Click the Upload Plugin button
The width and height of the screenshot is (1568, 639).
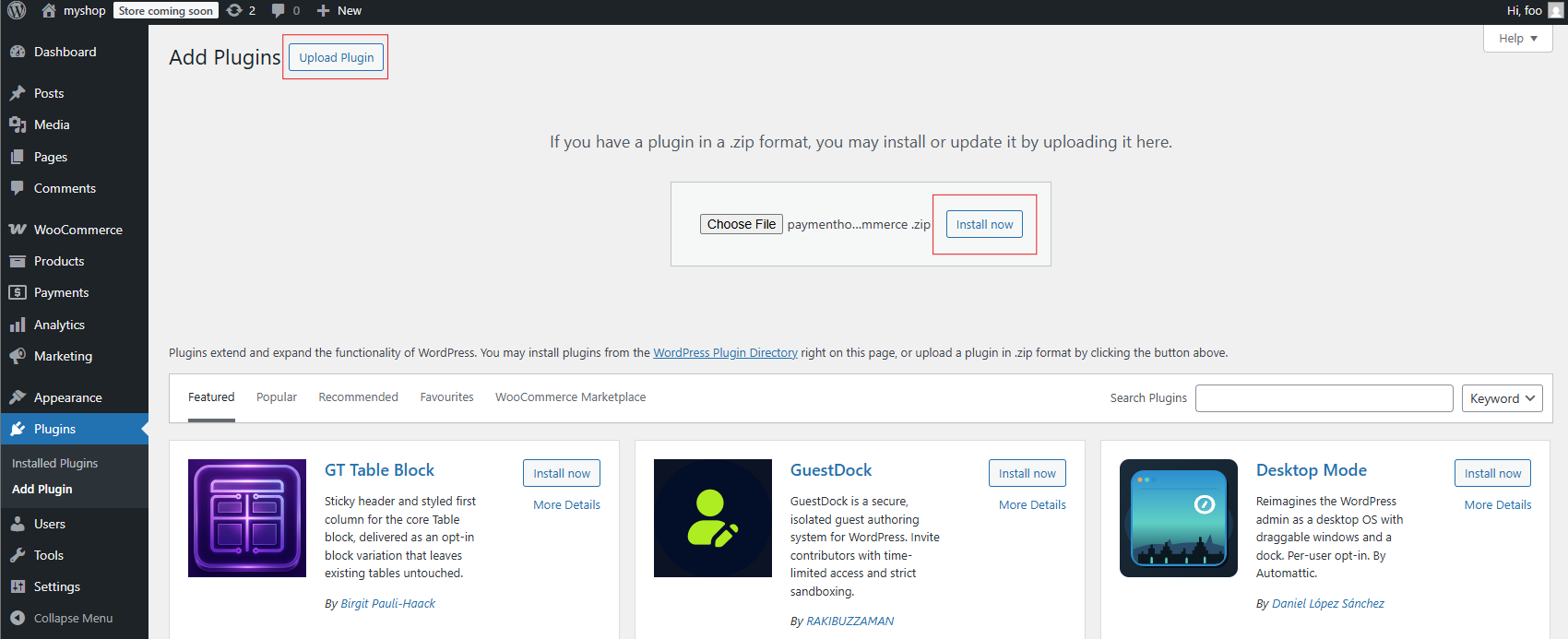tap(337, 57)
